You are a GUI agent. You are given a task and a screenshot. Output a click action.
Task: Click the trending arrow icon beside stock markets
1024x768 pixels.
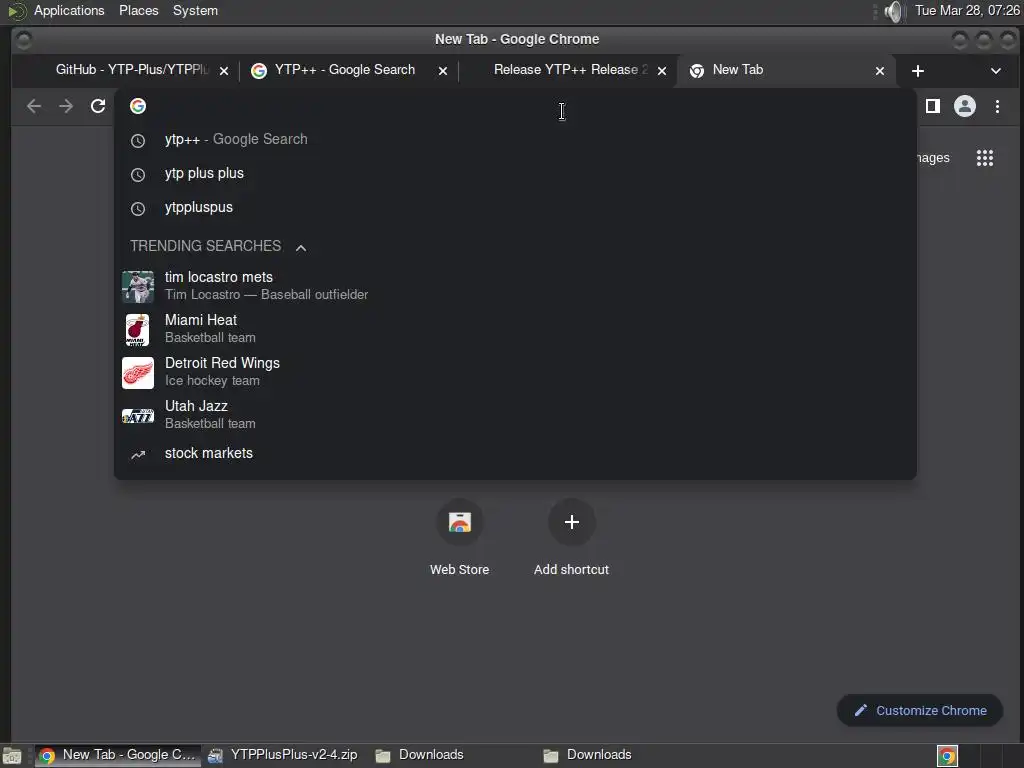tap(138, 455)
